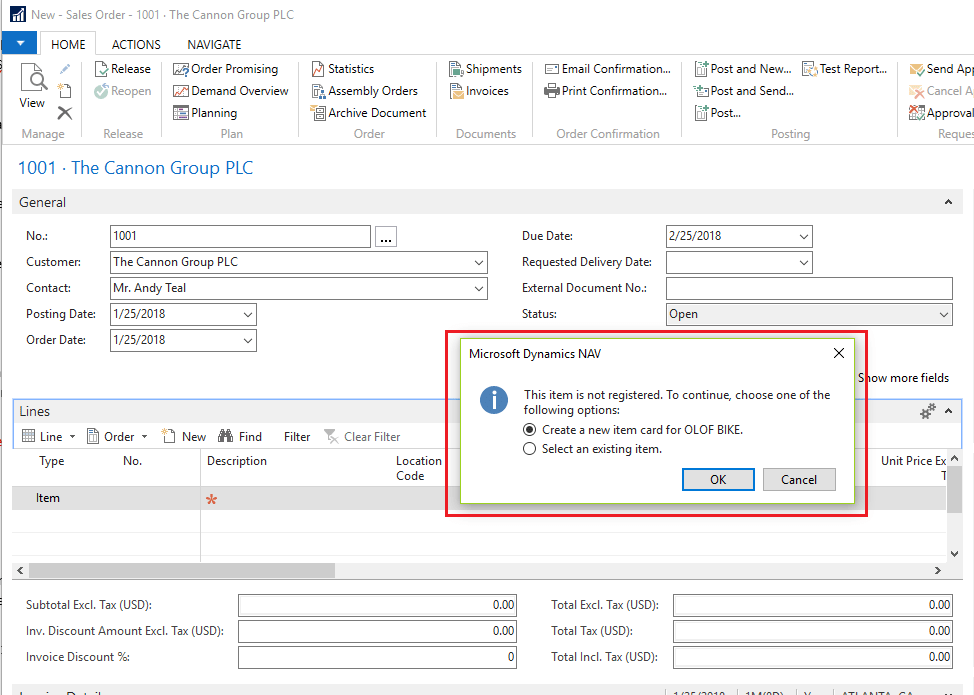Open the Posting Date picker
Viewport: 974px width, 695px height.
coord(248,315)
